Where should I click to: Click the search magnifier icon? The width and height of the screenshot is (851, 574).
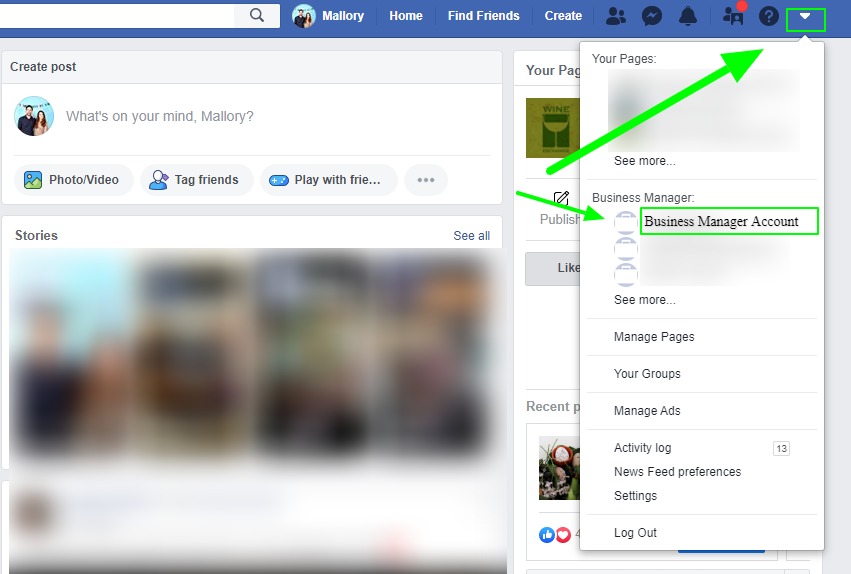[257, 15]
